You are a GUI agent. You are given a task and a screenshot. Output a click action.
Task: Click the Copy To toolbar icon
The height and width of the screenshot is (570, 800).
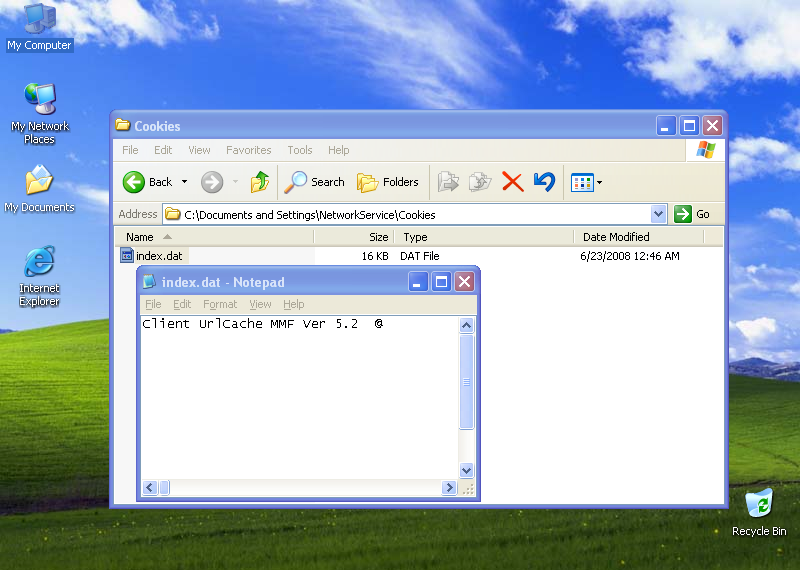click(480, 182)
